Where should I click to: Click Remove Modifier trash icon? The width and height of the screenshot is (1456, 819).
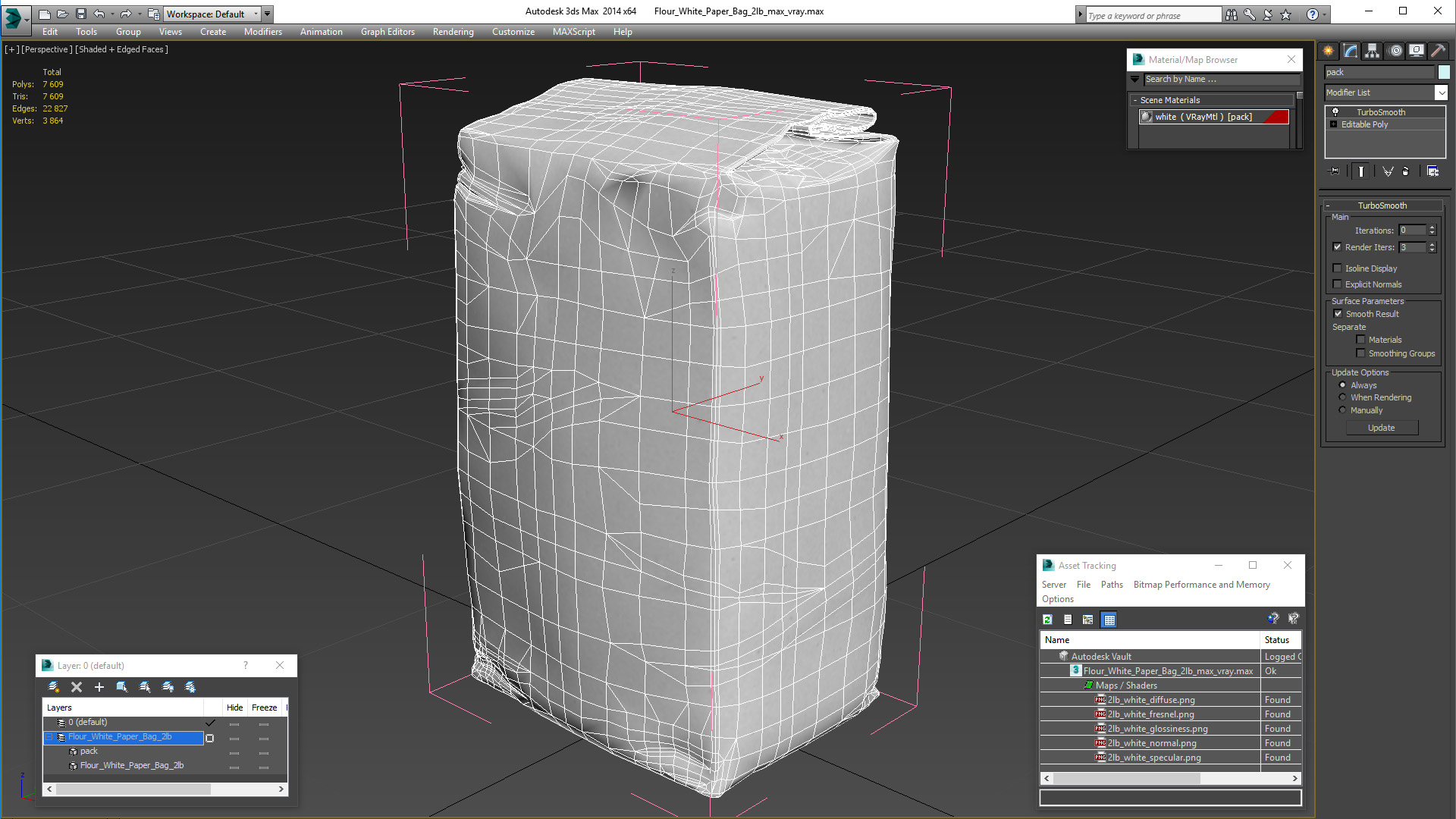[1406, 171]
